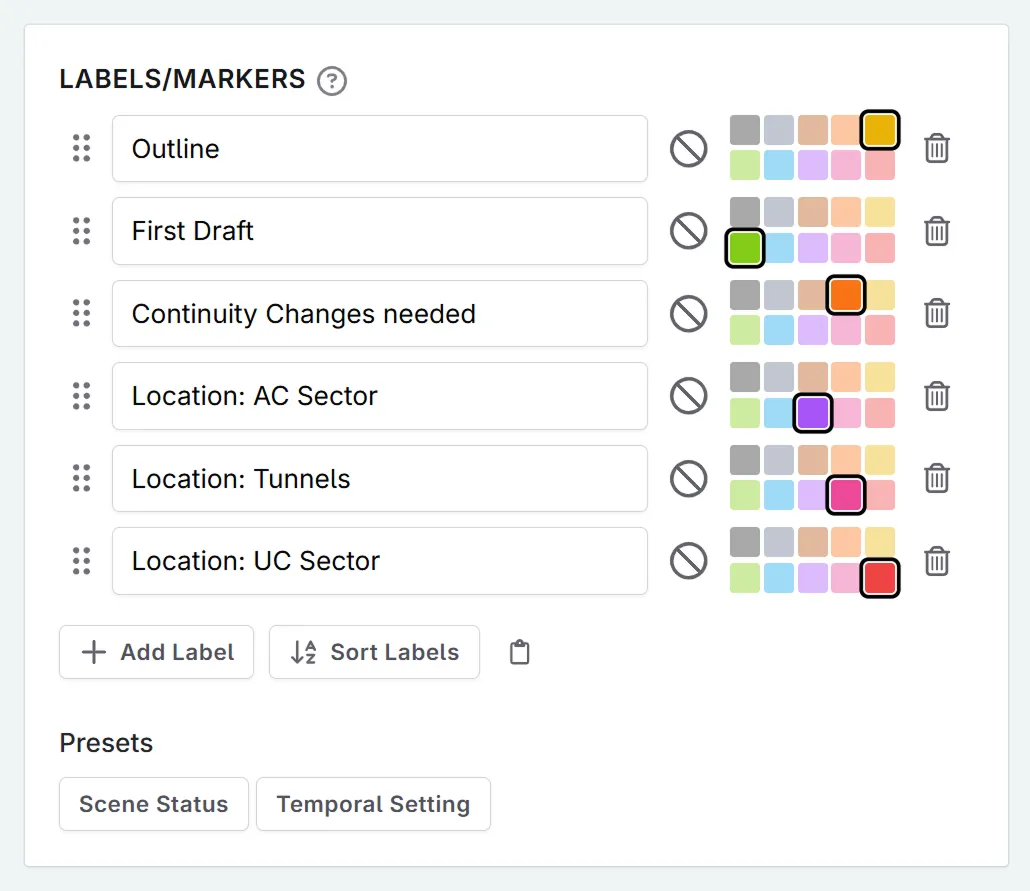Viewport: 1030px width, 891px height.
Task: Select the yellow swatch for Outline
Action: [879, 129]
